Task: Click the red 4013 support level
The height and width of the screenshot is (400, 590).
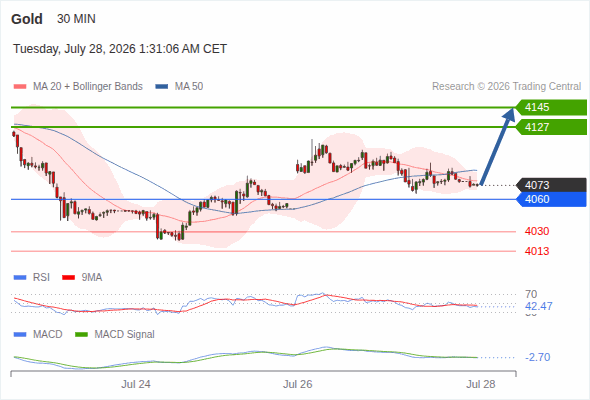Action: click(537, 251)
